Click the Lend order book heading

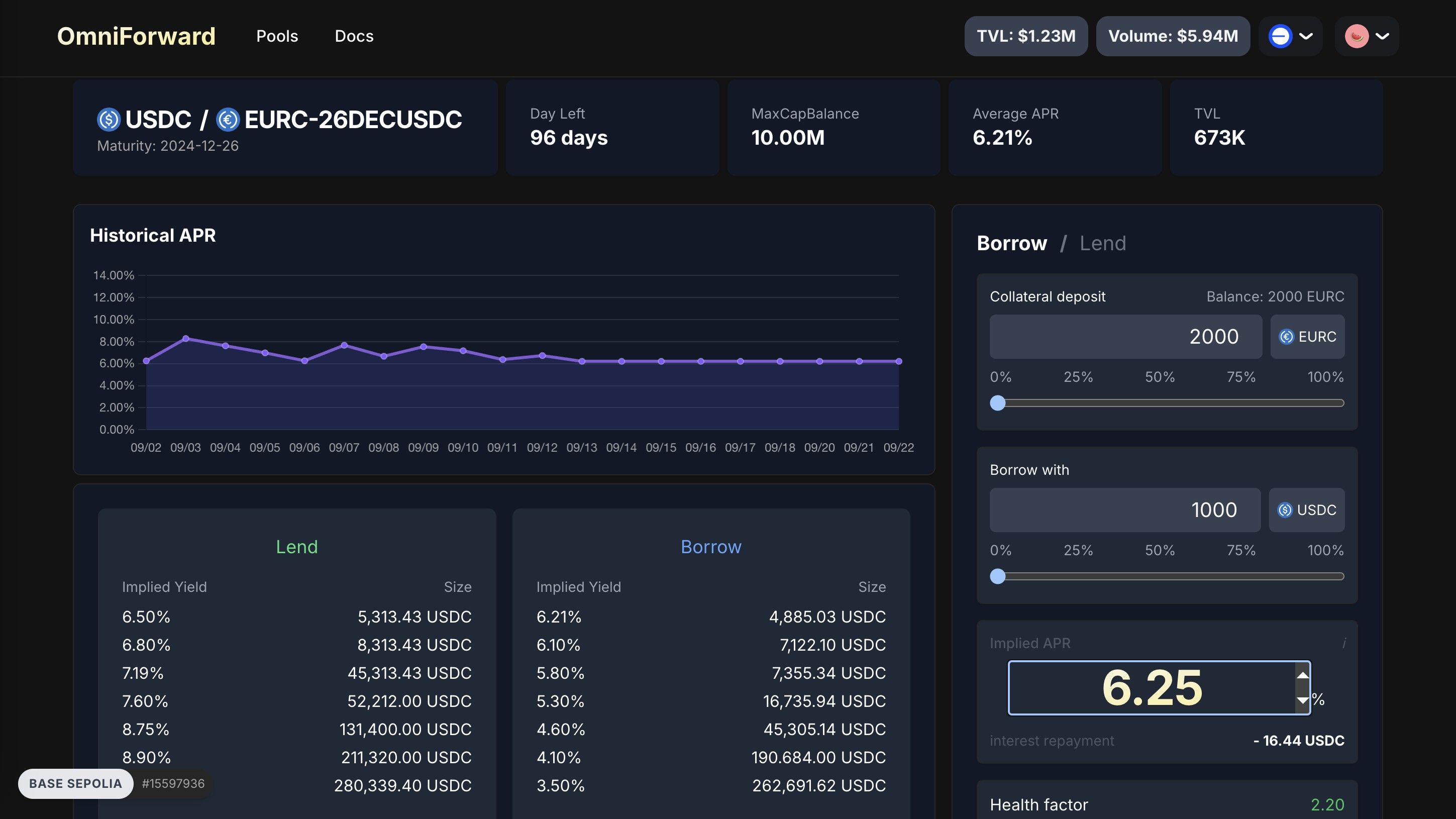coord(297,547)
